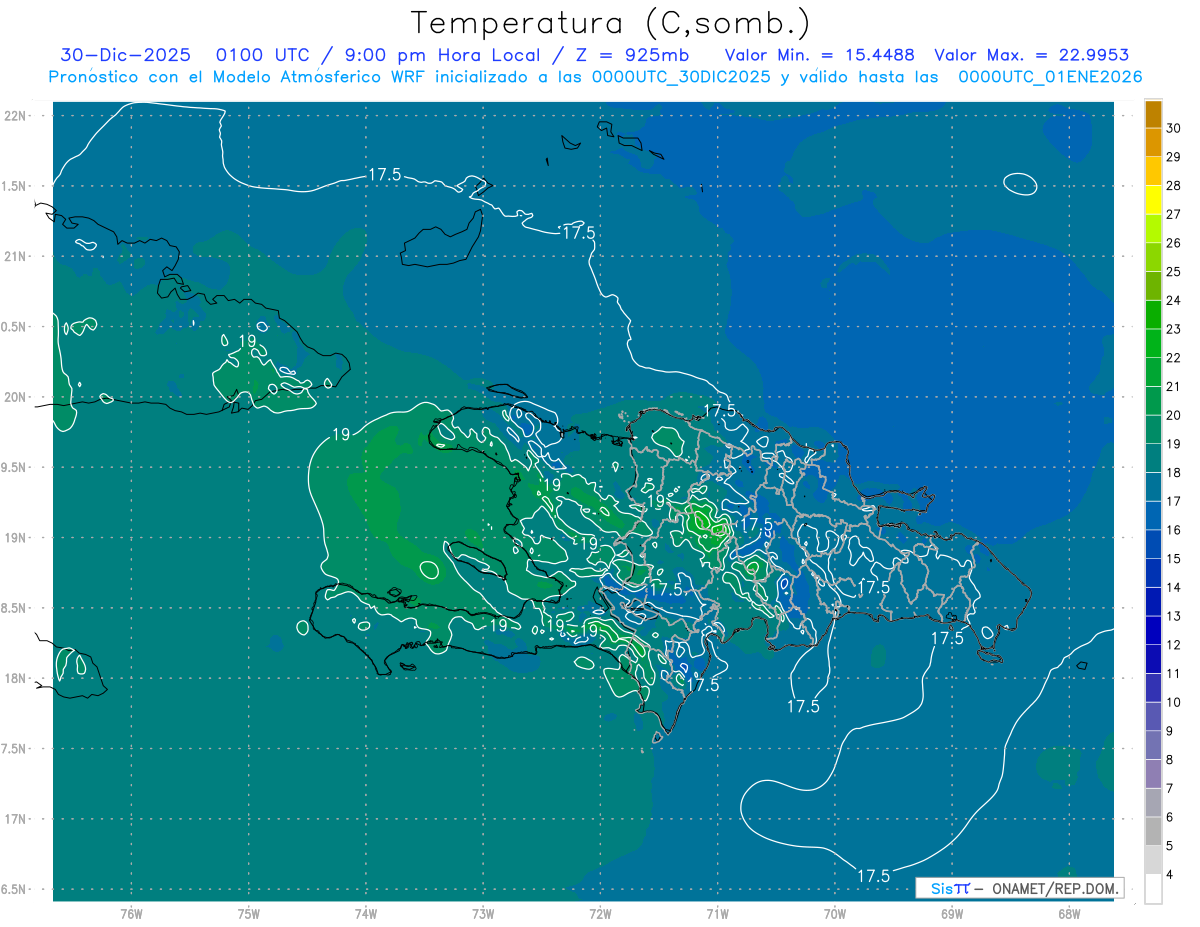Click the 71W longitude axis label

click(x=717, y=913)
